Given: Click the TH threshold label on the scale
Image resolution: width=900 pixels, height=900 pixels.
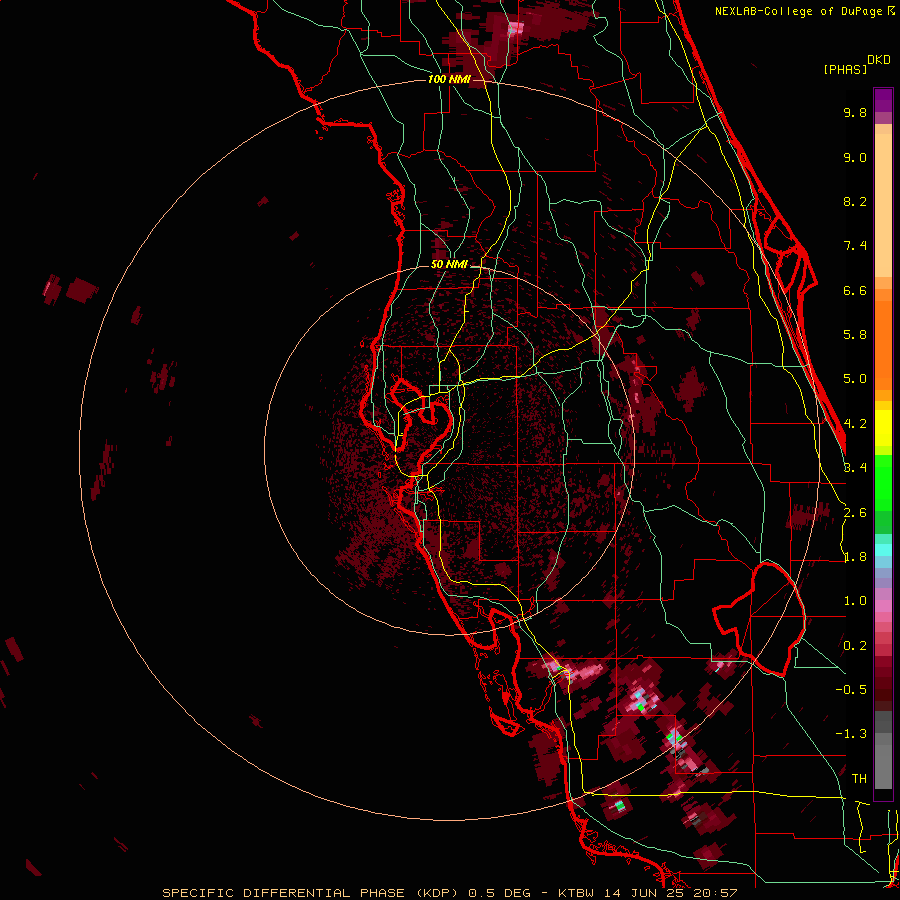Looking at the screenshot, I should tap(859, 779).
